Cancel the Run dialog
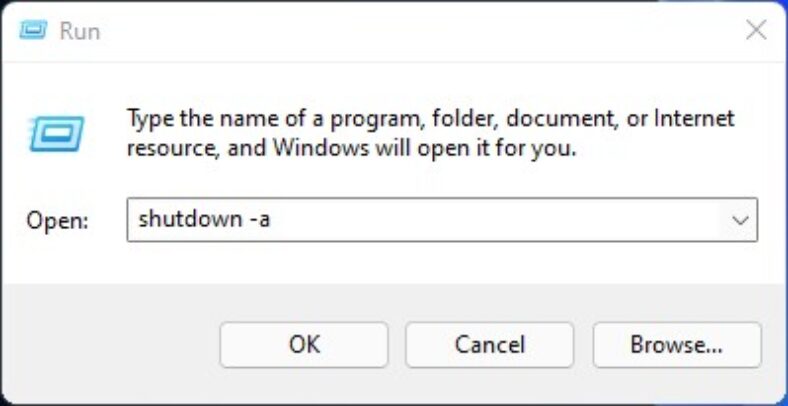The height and width of the screenshot is (406, 788). 489,345
